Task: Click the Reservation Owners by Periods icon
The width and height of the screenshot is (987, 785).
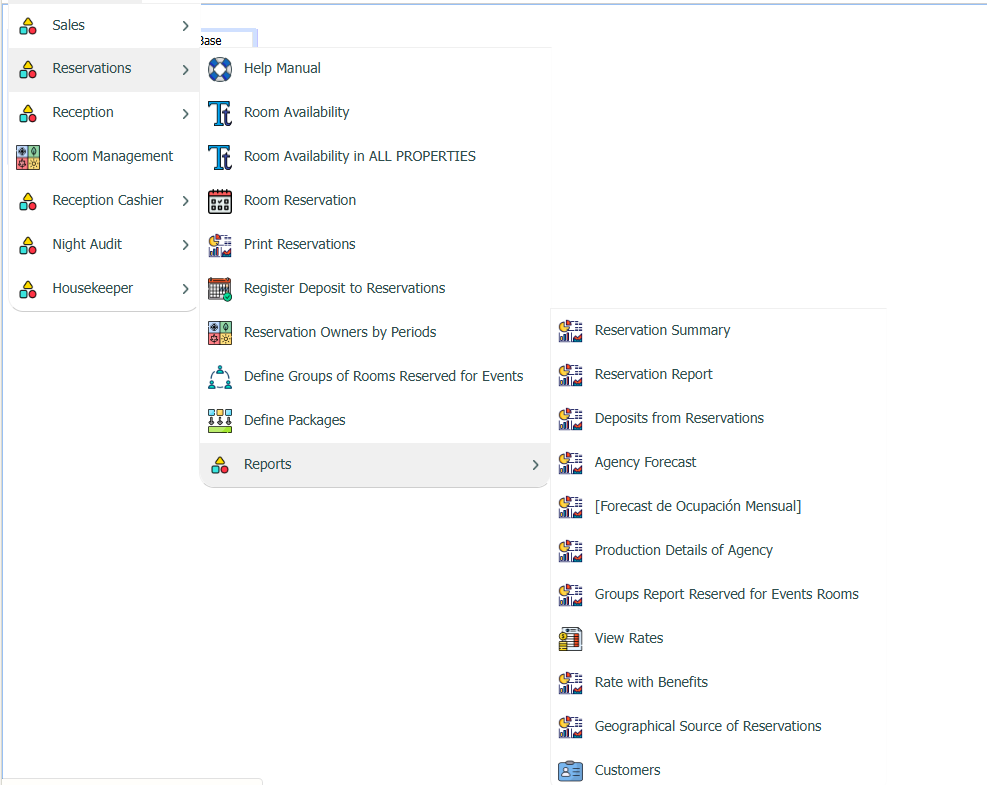Action: [x=220, y=333]
